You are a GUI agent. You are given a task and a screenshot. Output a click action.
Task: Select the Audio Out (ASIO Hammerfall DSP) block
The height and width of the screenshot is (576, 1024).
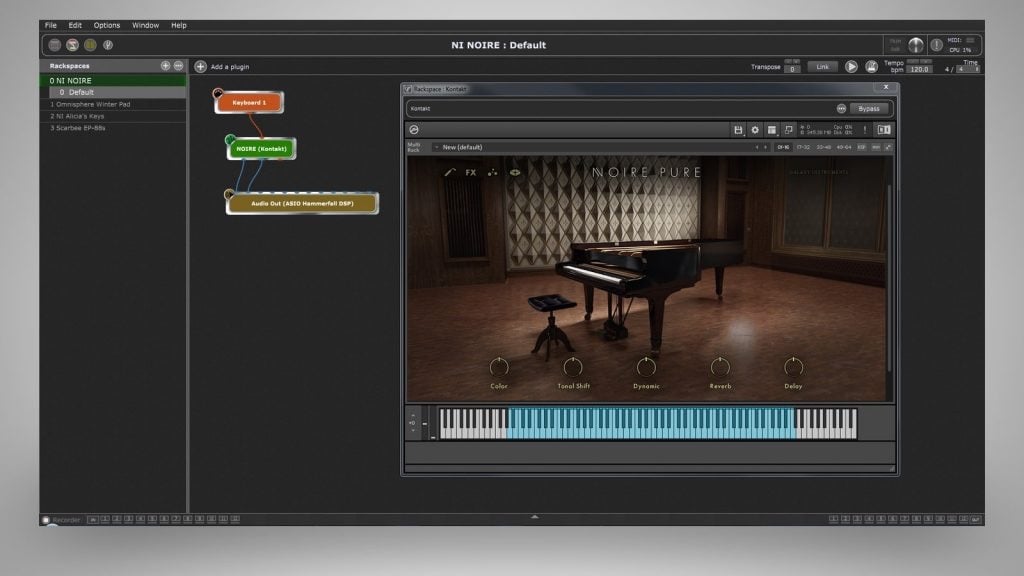pos(302,203)
